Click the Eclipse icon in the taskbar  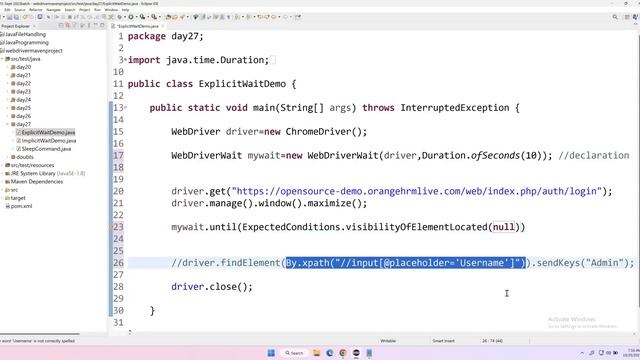tap(356, 353)
